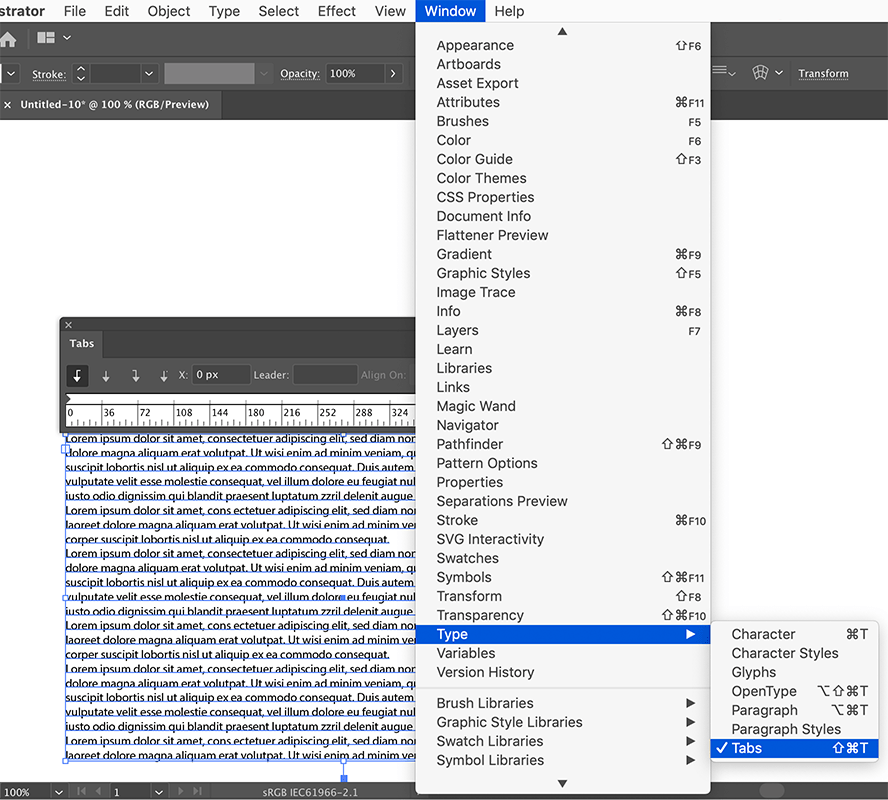The image size is (888, 800).
Task: Select the Center-Justified tab stop icon
Action: (106, 376)
